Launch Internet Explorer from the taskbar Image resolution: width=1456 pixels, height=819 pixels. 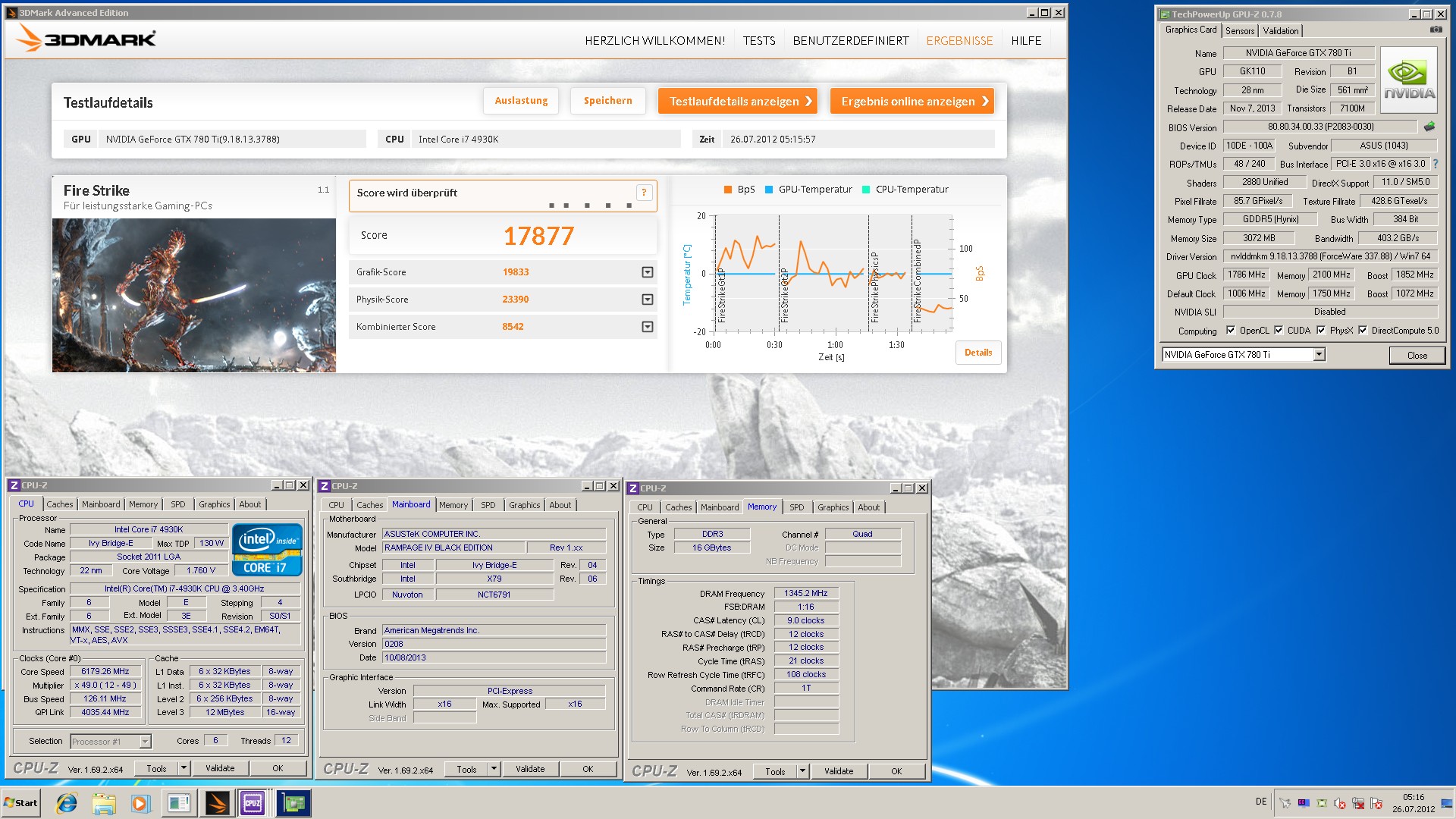coord(67,803)
